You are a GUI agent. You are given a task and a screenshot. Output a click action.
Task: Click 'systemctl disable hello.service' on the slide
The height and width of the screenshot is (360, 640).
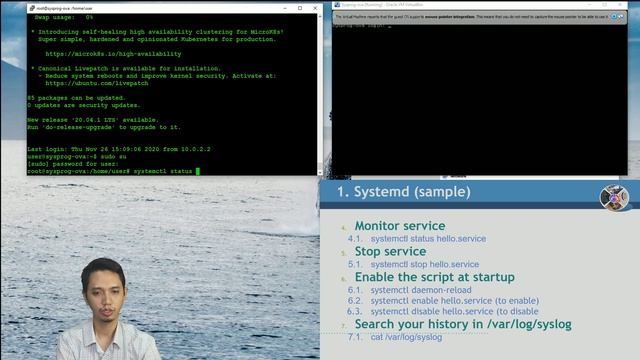click(454, 311)
